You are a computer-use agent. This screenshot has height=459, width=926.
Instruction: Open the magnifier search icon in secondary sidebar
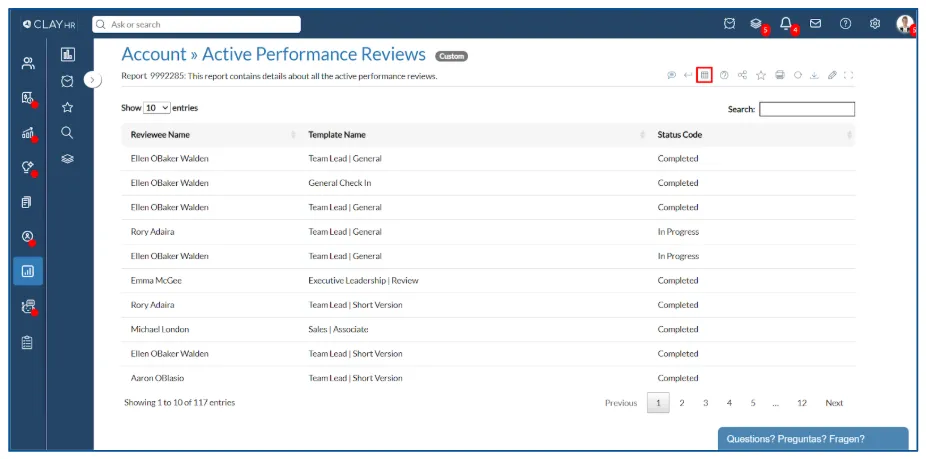pyautogui.click(x=68, y=133)
